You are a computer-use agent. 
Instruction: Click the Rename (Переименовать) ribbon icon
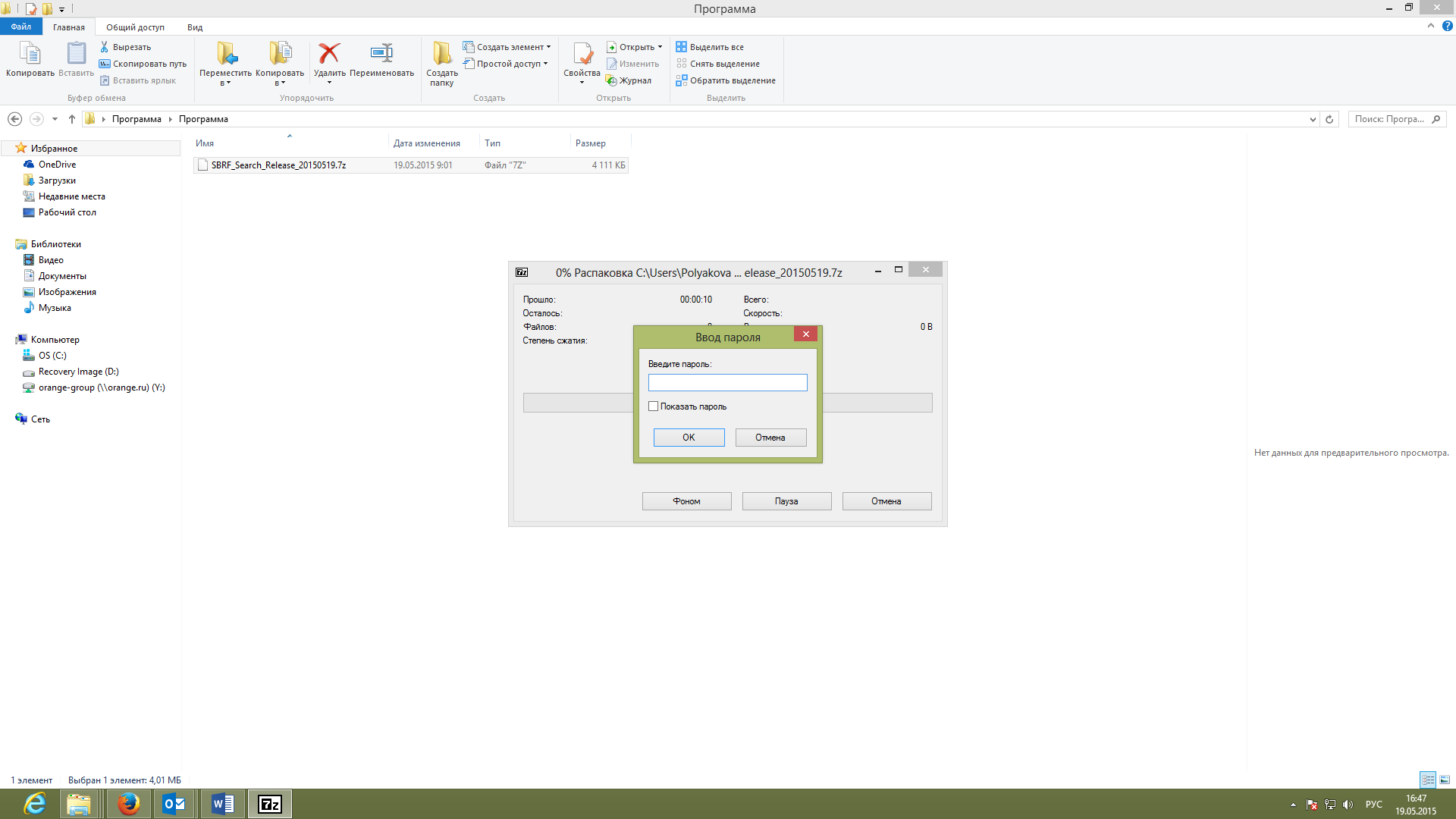click(x=381, y=54)
